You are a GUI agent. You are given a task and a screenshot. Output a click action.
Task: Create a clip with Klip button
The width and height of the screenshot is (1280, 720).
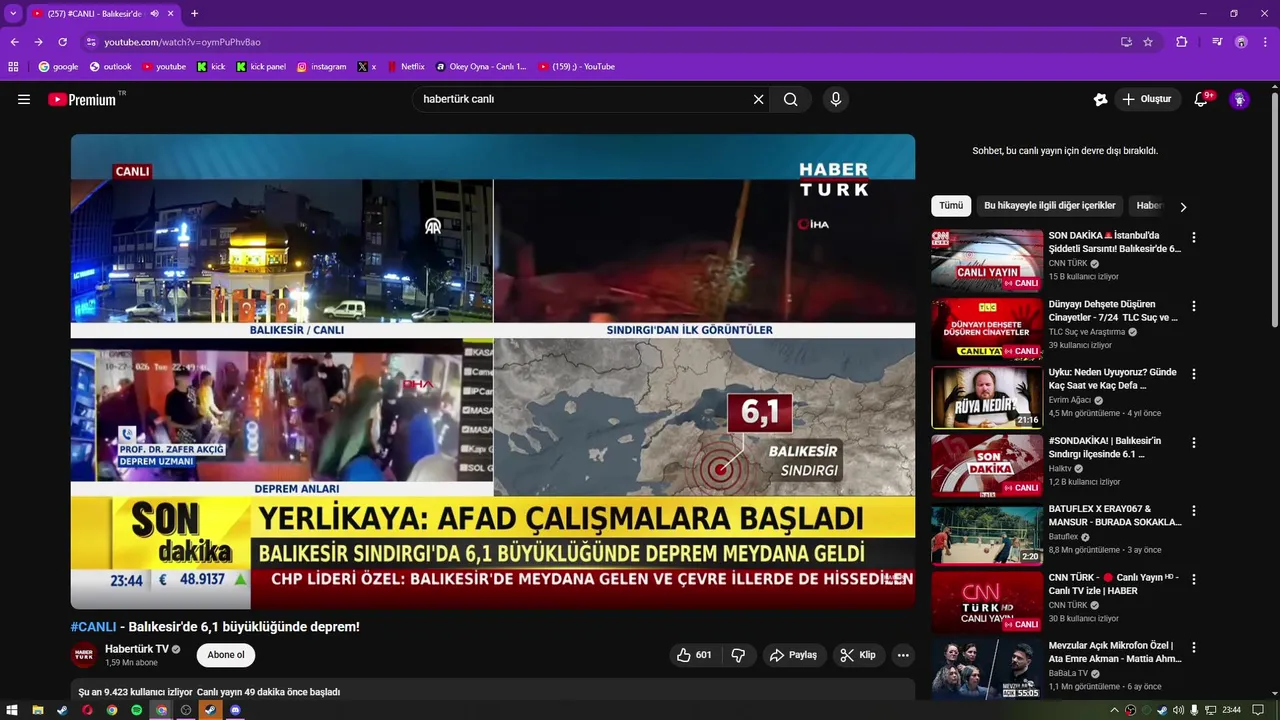[858, 655]
